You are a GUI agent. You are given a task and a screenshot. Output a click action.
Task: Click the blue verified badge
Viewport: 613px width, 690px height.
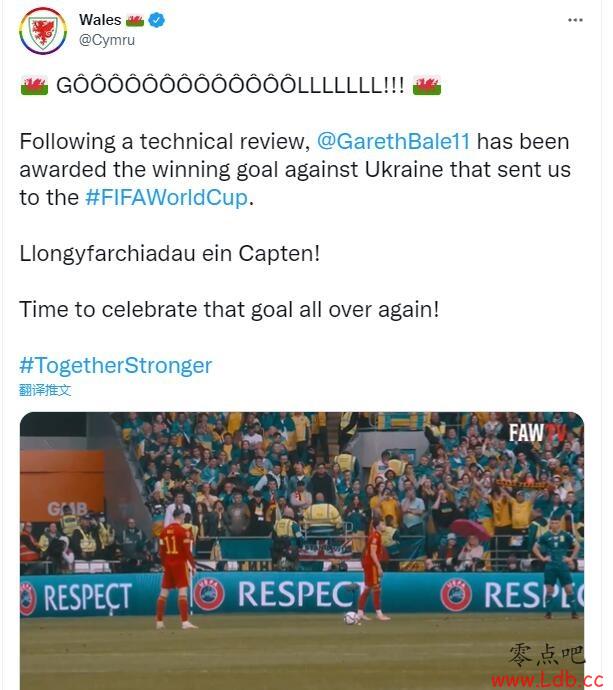(x=156, y=20)
